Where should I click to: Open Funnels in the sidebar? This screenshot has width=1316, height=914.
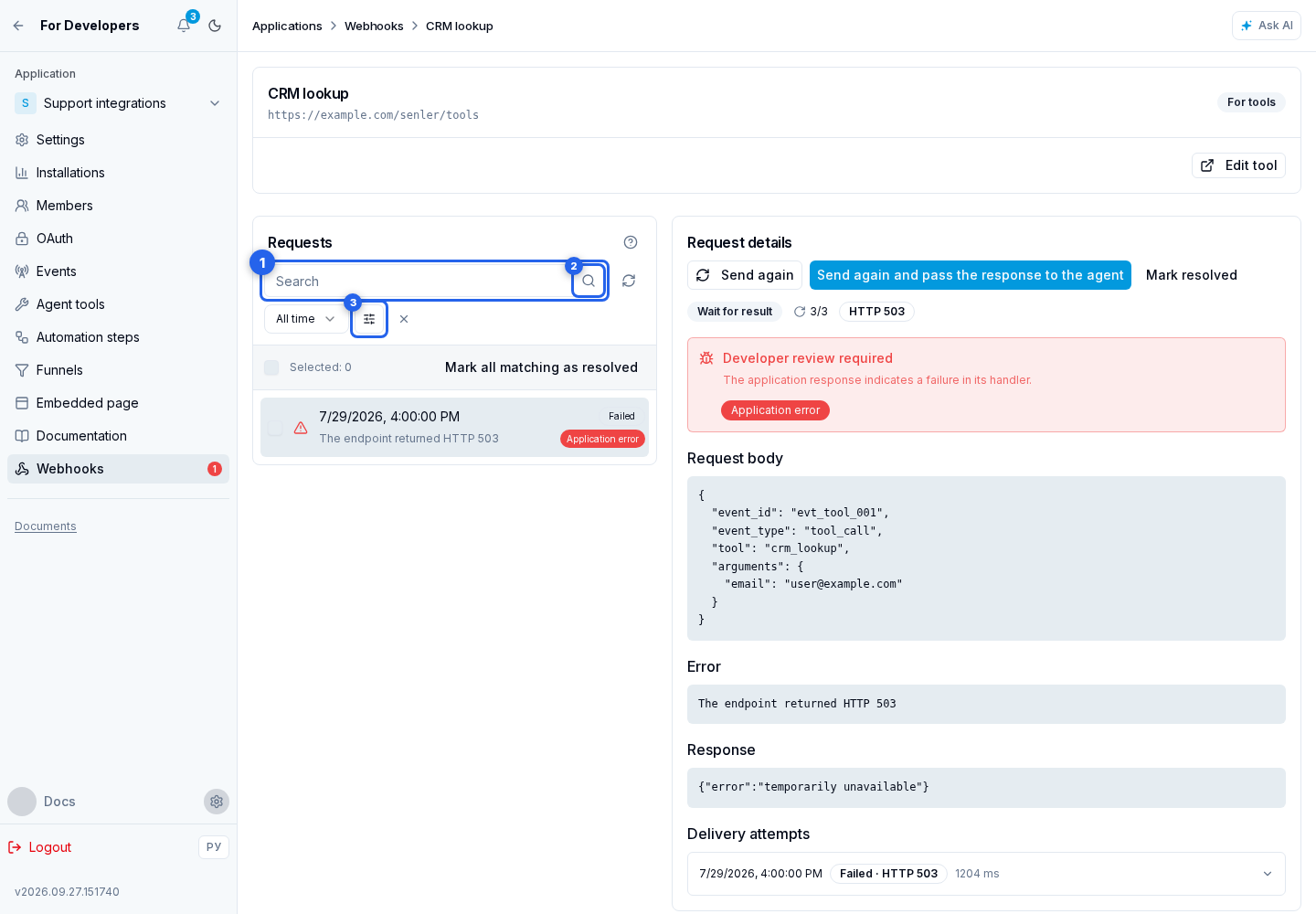pyautogui.click(x=118, y=370)
